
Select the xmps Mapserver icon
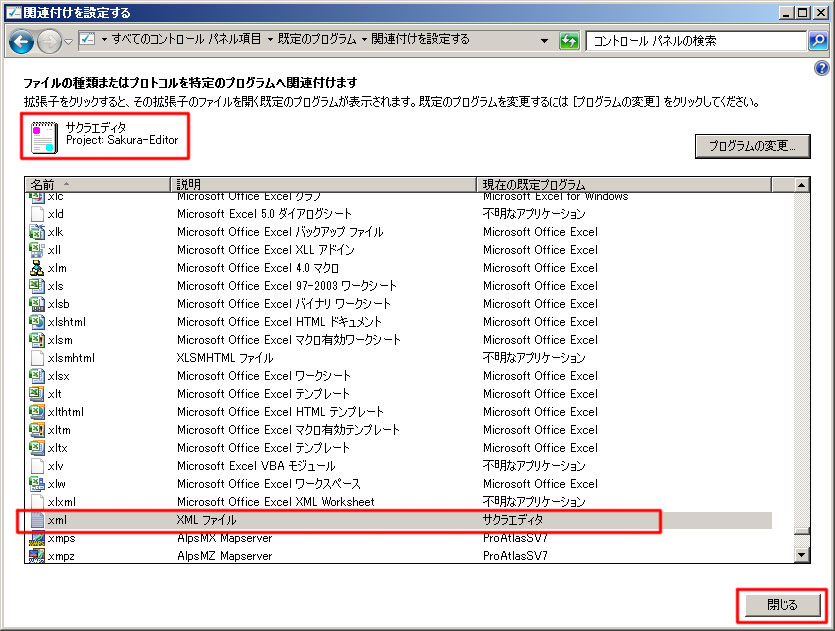(37, 538)
